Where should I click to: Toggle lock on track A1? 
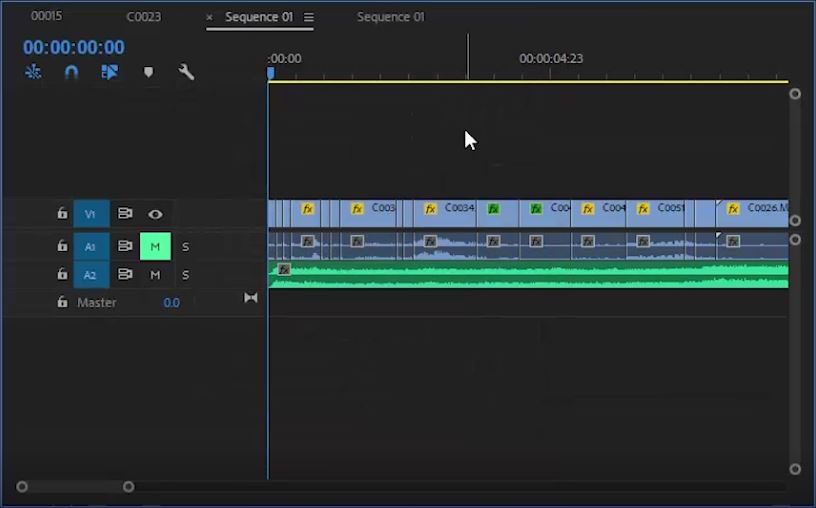[62, 246]
